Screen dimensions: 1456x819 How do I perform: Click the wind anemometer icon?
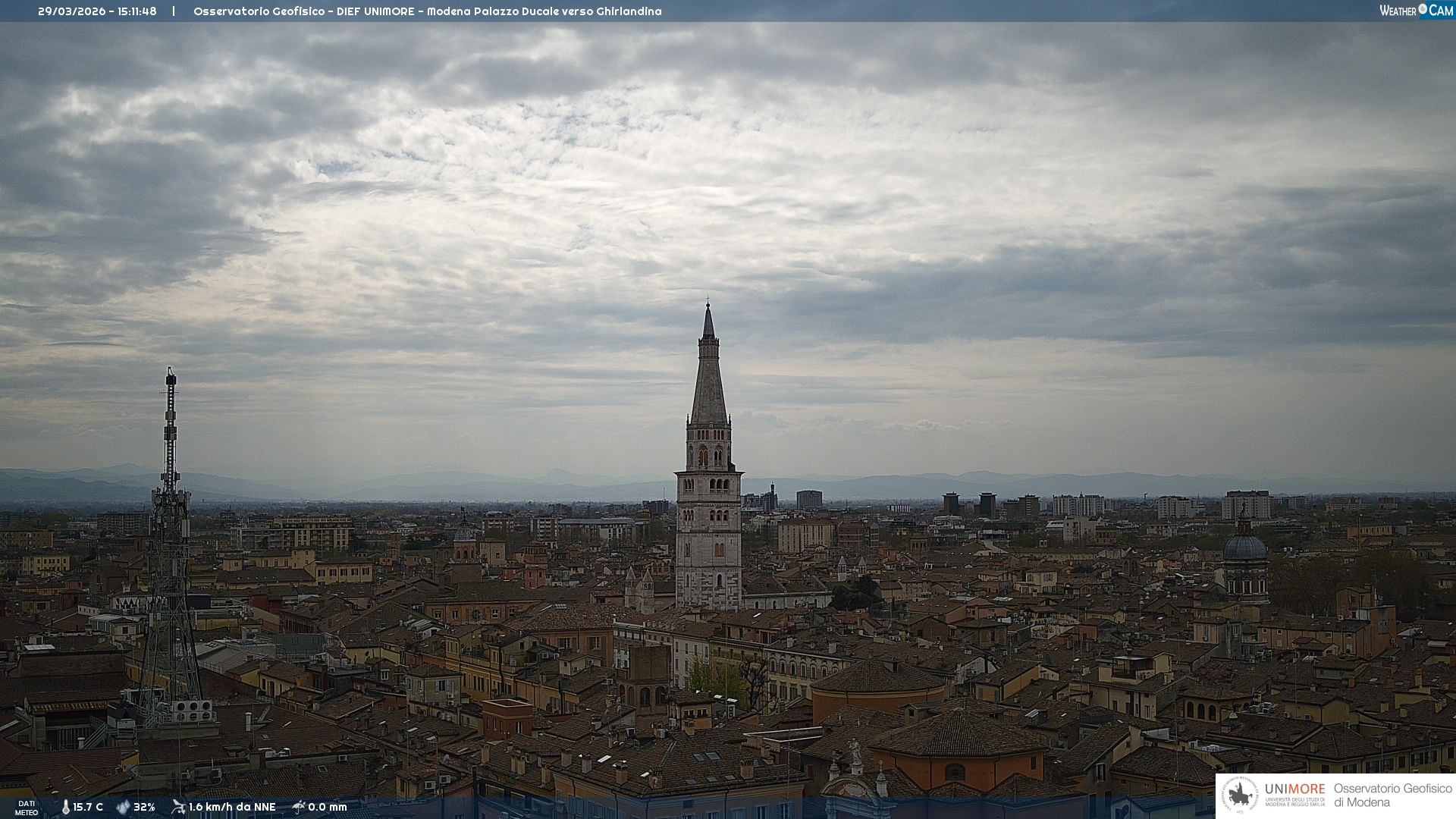coord(178,807)
